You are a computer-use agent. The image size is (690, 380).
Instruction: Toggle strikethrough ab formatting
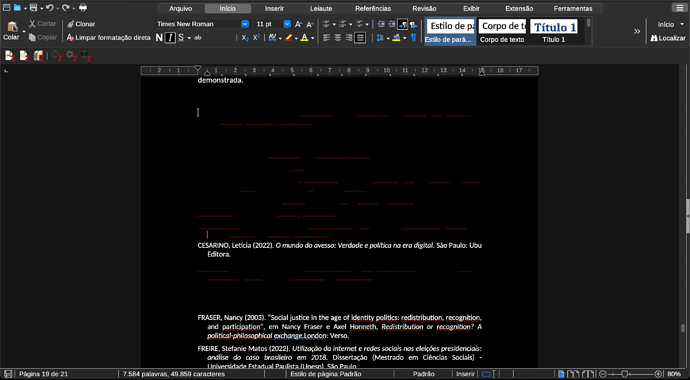[x=198, y=38]
